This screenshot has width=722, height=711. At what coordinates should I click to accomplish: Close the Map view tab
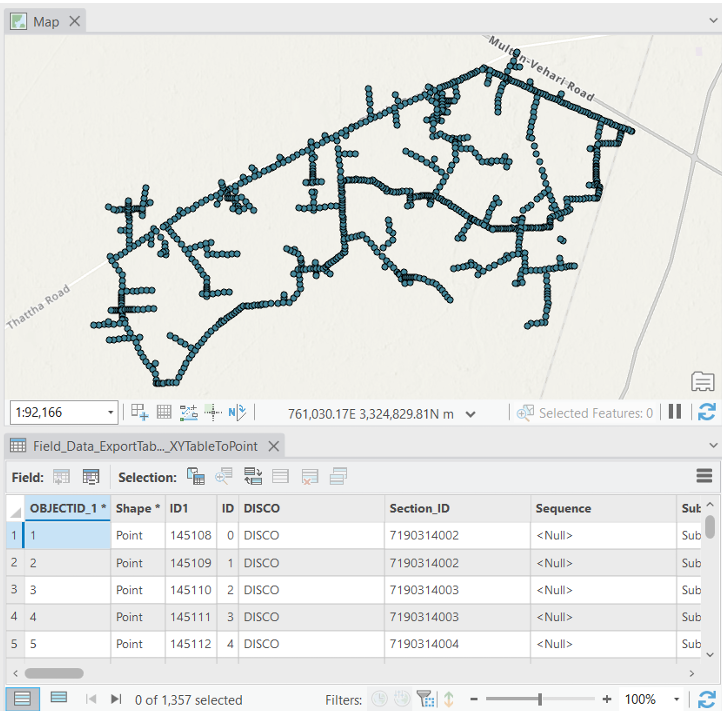[75, 21]
